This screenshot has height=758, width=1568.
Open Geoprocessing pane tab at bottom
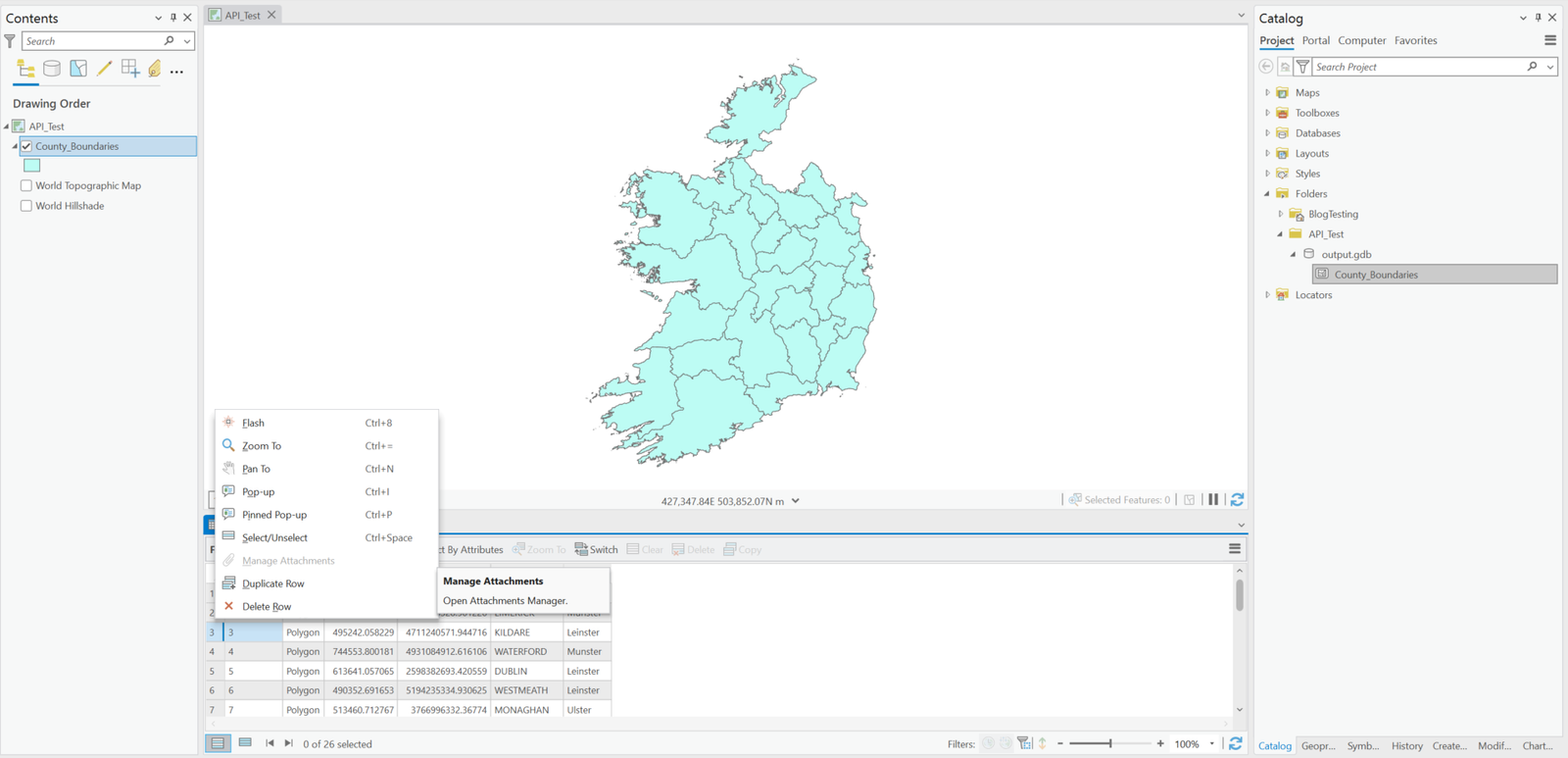pos(1318,745)
